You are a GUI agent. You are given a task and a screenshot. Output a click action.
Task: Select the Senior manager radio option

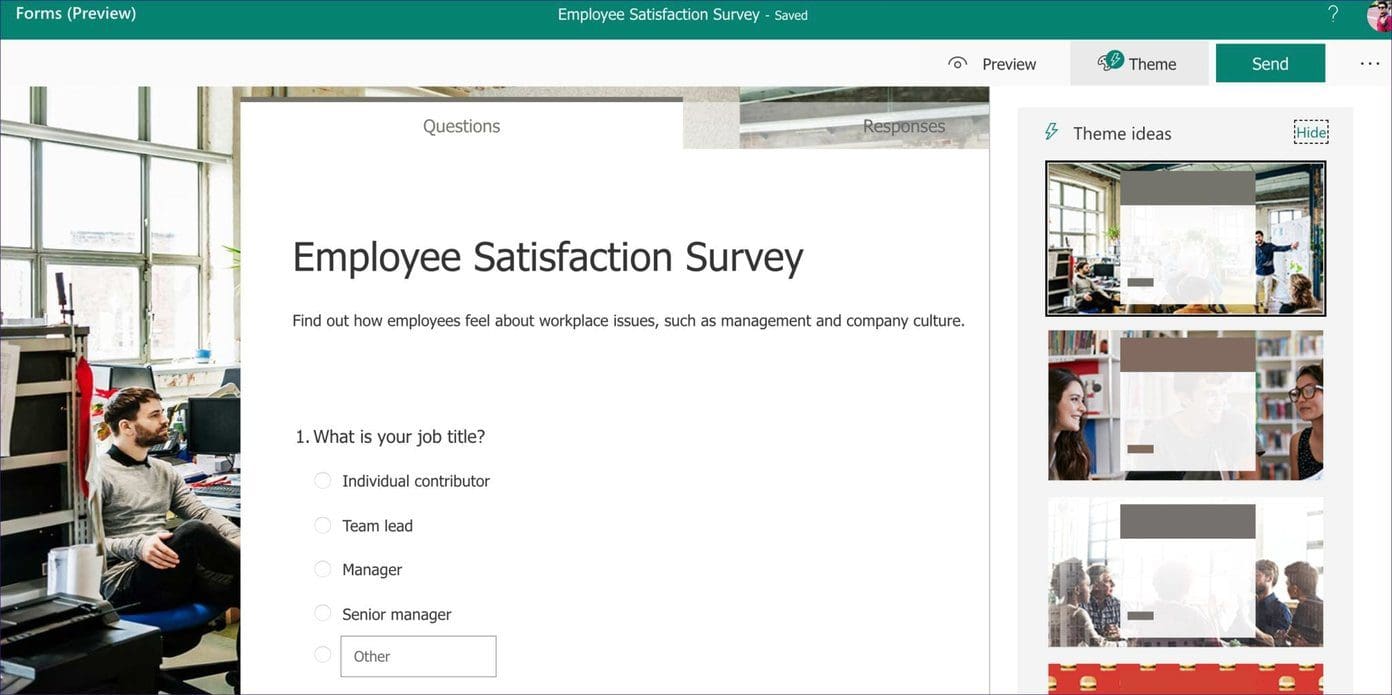[x=322, y=614]
